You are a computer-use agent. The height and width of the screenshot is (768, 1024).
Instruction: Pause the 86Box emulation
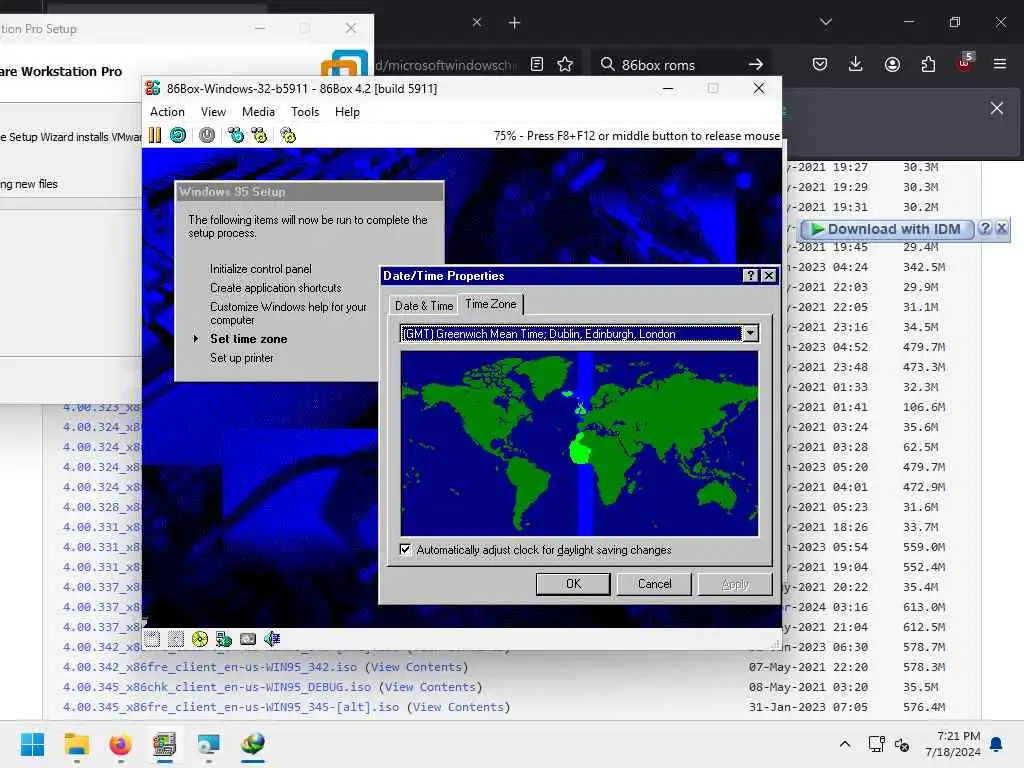155,135
